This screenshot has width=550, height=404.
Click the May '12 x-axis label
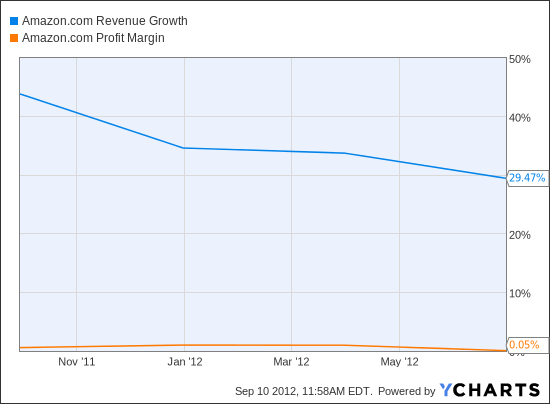[400, 362]
